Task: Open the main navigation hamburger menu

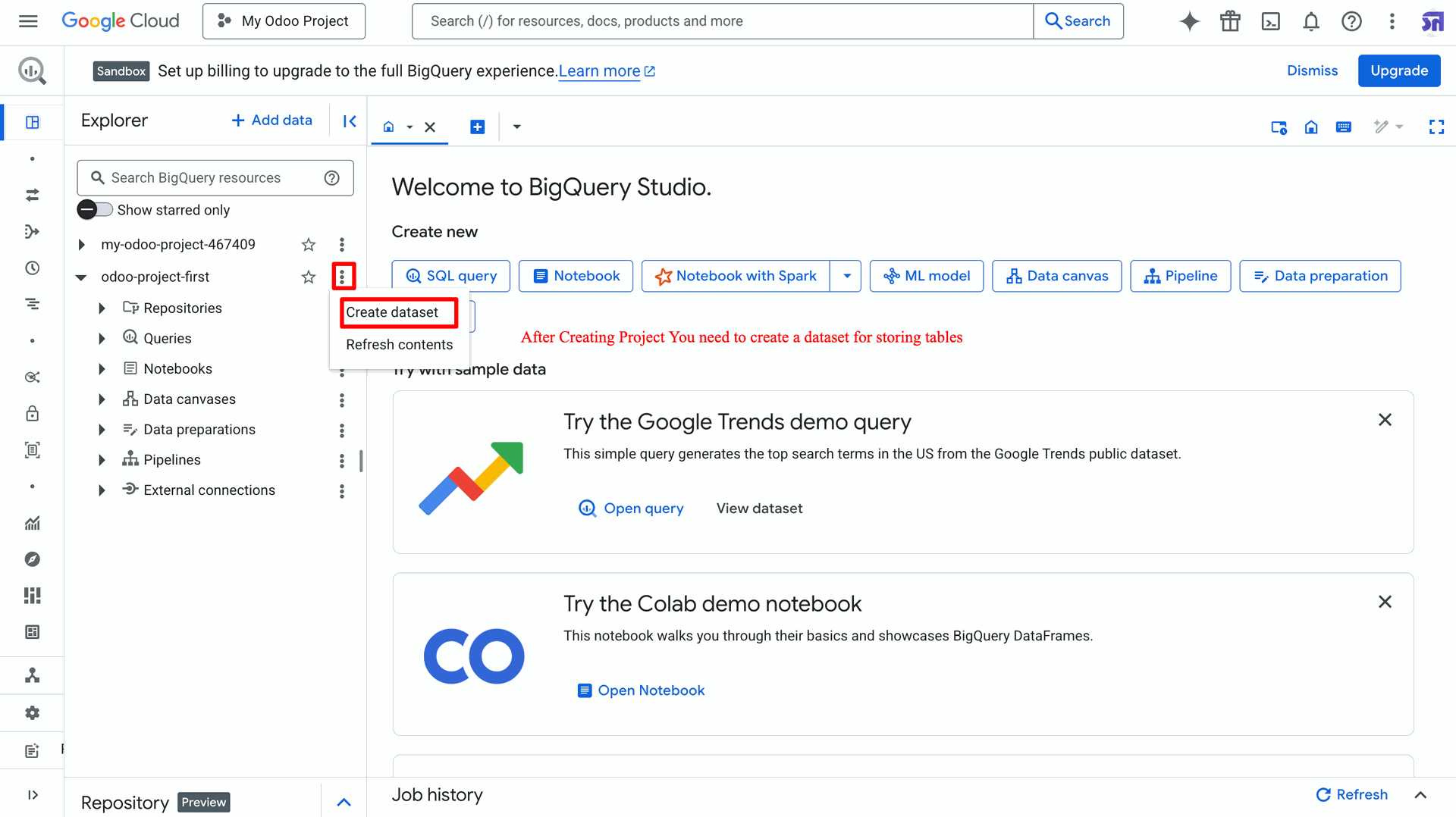Action: (28, 21)
